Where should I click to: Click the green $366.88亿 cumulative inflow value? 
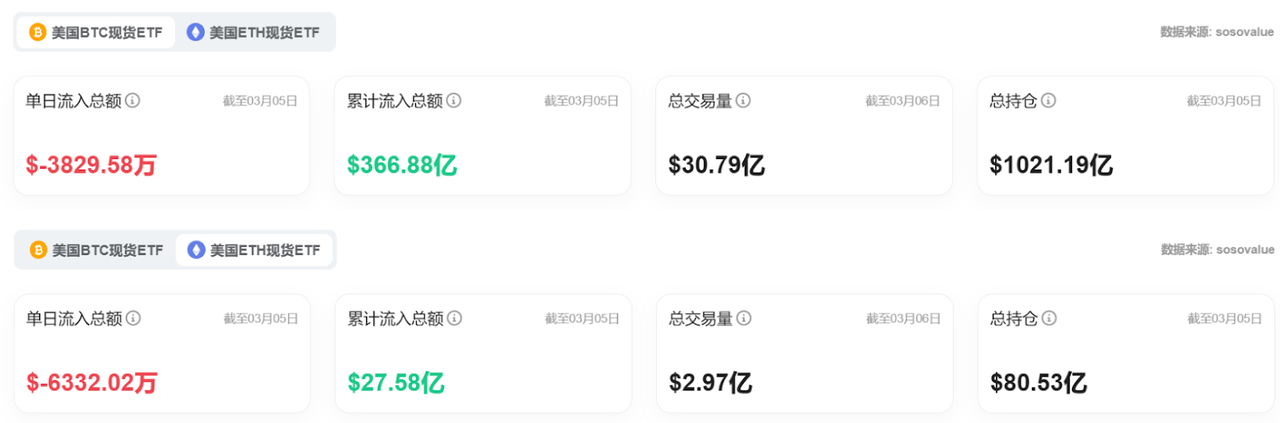click(402, 165)
